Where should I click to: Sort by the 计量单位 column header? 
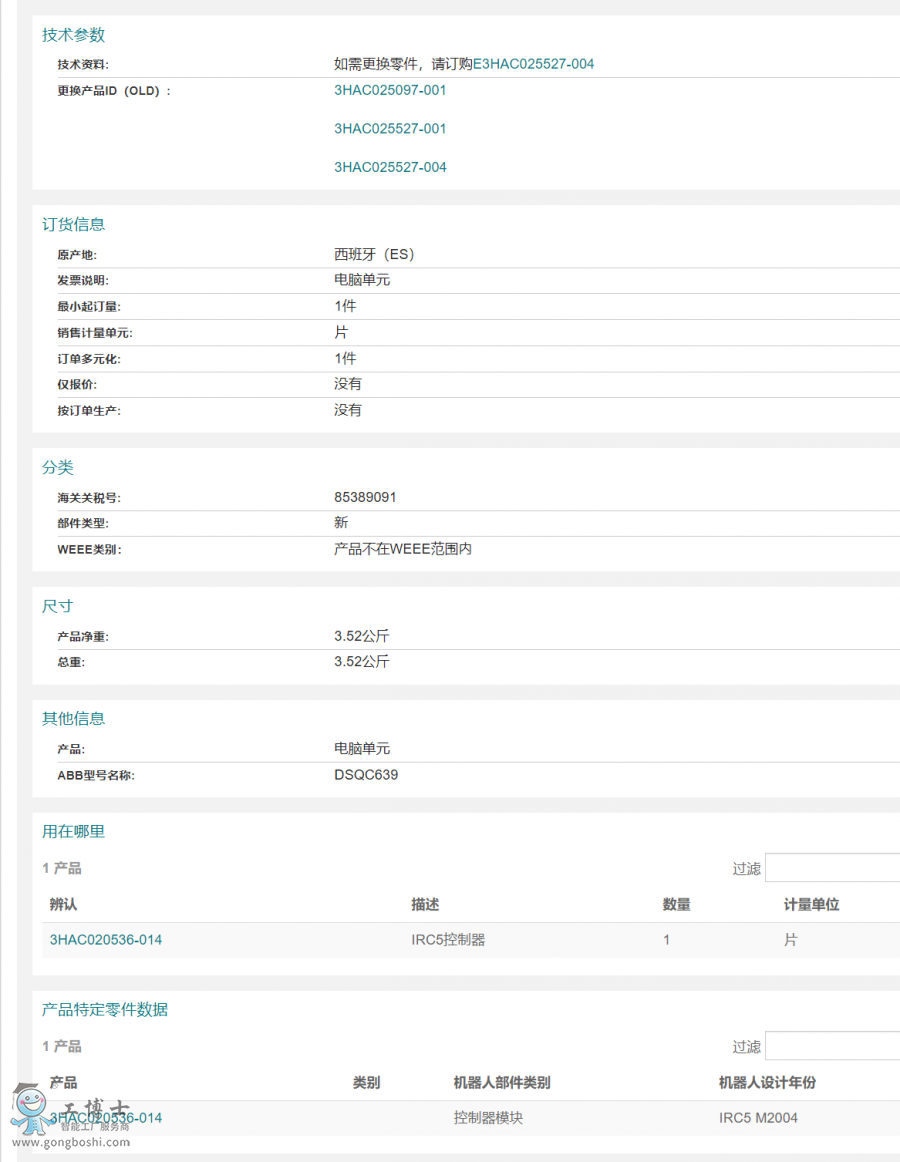812,904
